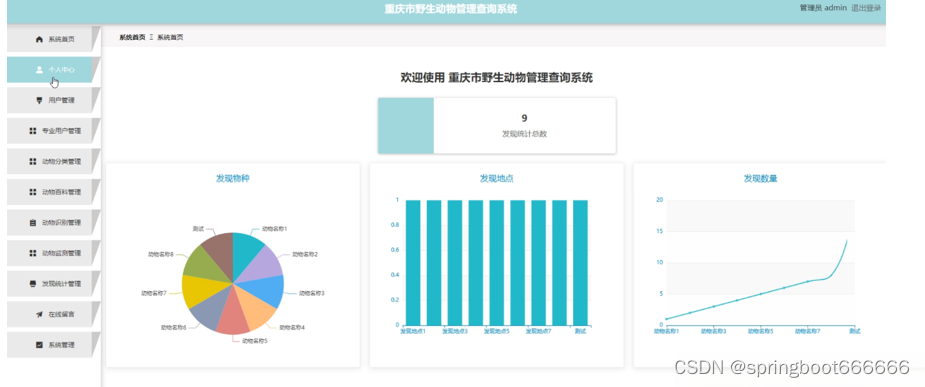Click the chart icon beside 系统管理
Viewport: 925px width, 387px height.
point(40,345)
